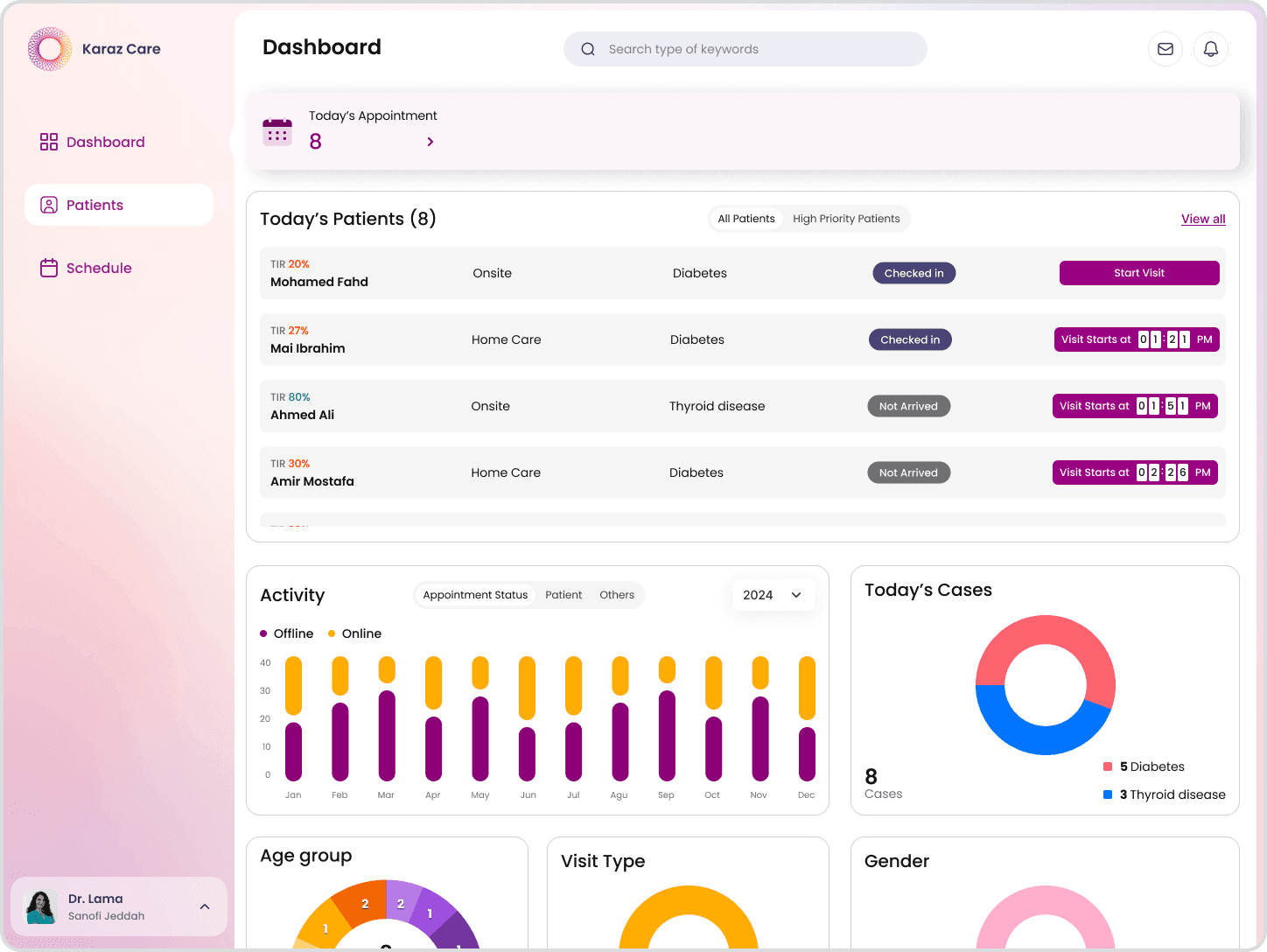Image resolution: width=1267 pixels, height=952 pixels.
Task: Click Dr. Lama's profile avatar
Action: pos(41,907)
